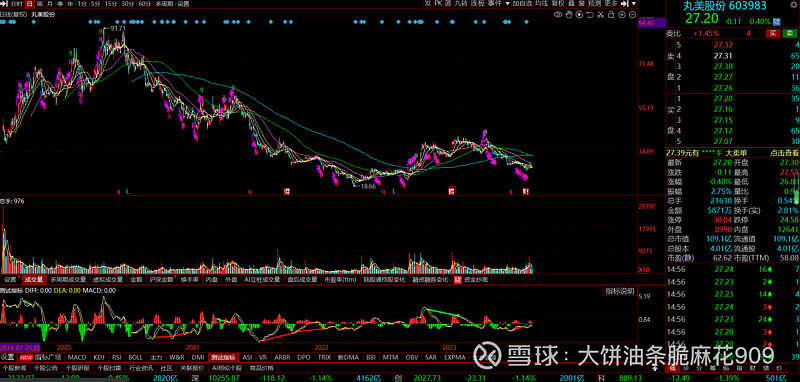Select the scissors cut tool icon
This screenshot has width=800, height=382.
pos(601,14)
